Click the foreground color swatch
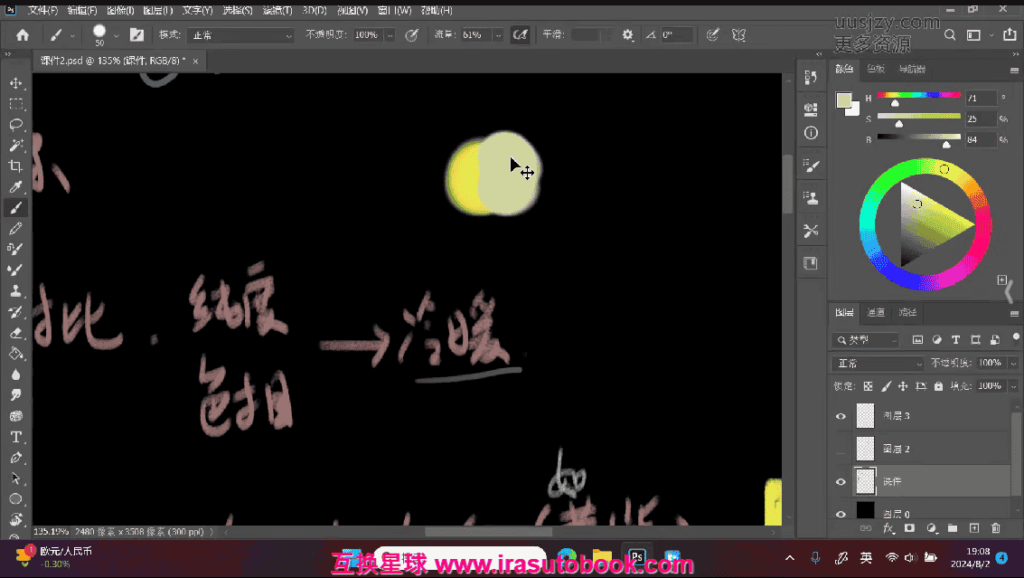Viewport: 1024px width, 578px height. click(x=844, y=101)
